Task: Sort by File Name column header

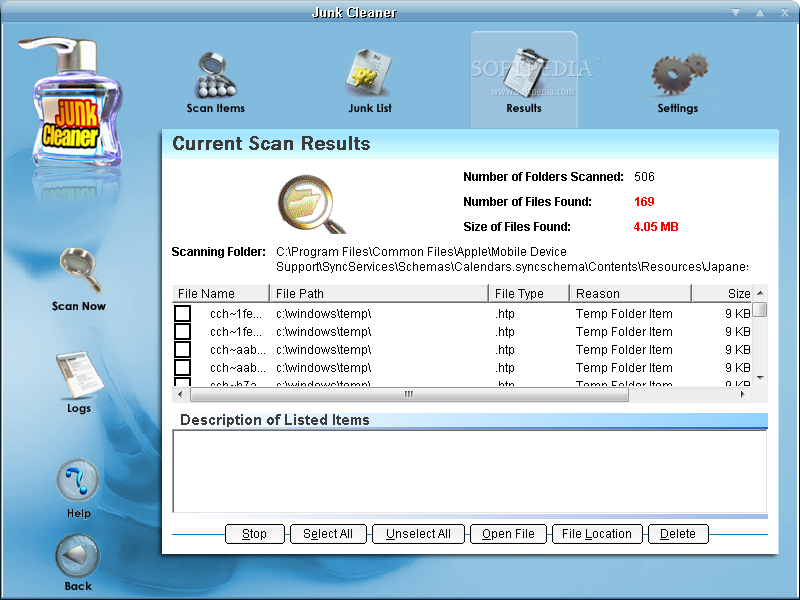Action: tap(221, 293)
